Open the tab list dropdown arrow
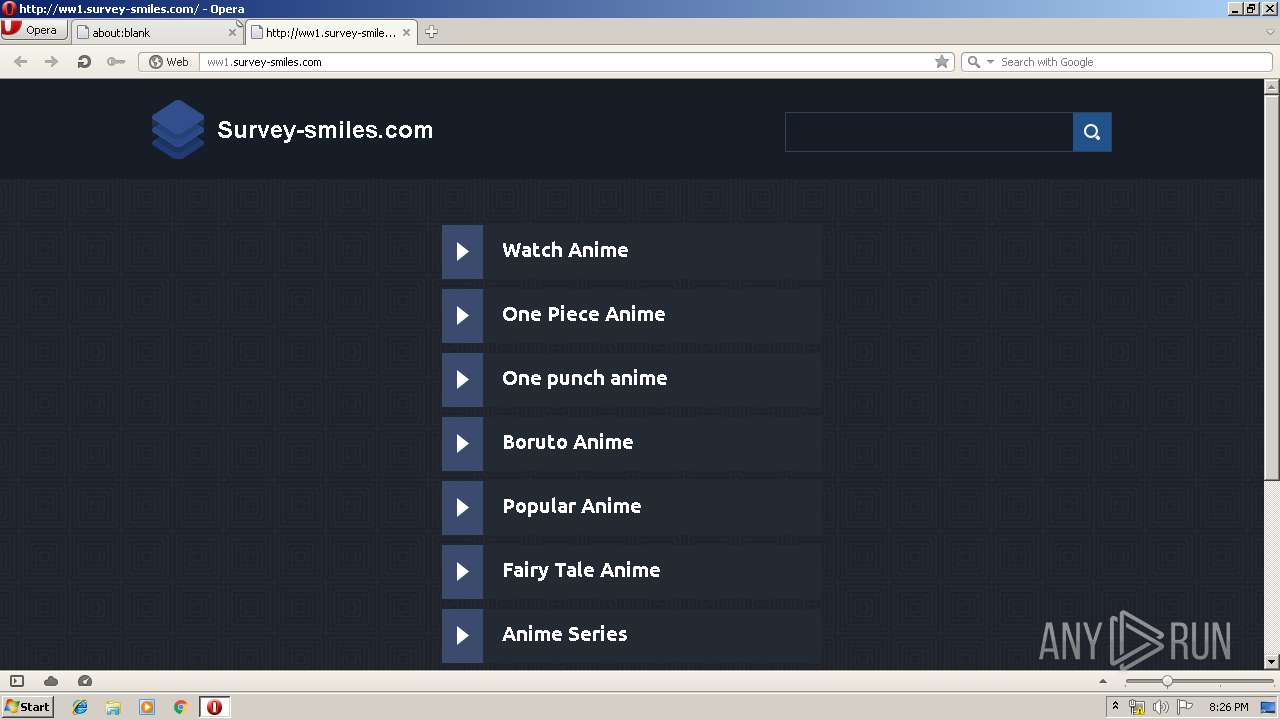The image size is (1280, 720). click(1270, 32)
